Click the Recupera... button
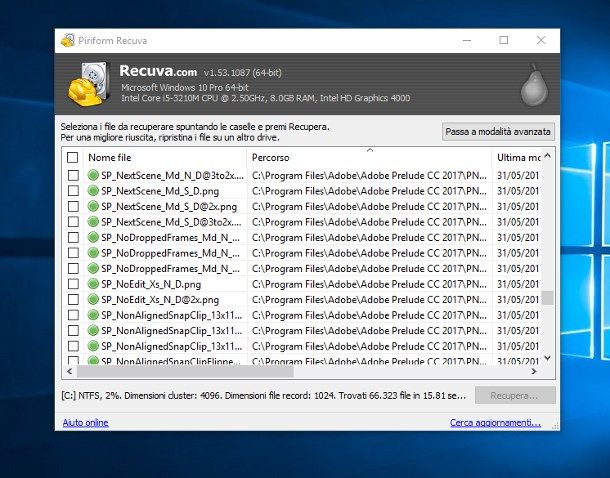This screenshot has width=610, height=478. [x=515, y=396]
